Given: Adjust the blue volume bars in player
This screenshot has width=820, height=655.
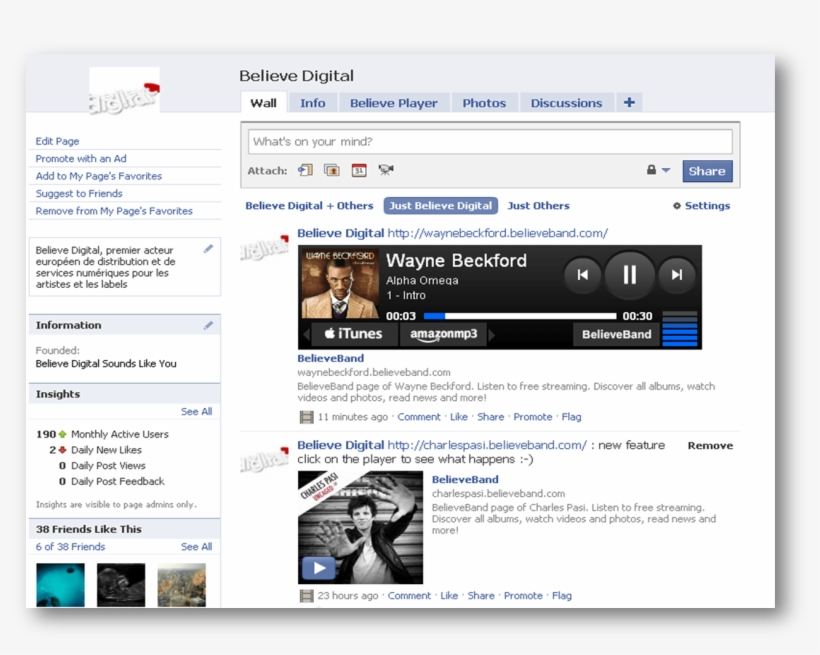Looking at the screenshot, I should tap(680, 329).
